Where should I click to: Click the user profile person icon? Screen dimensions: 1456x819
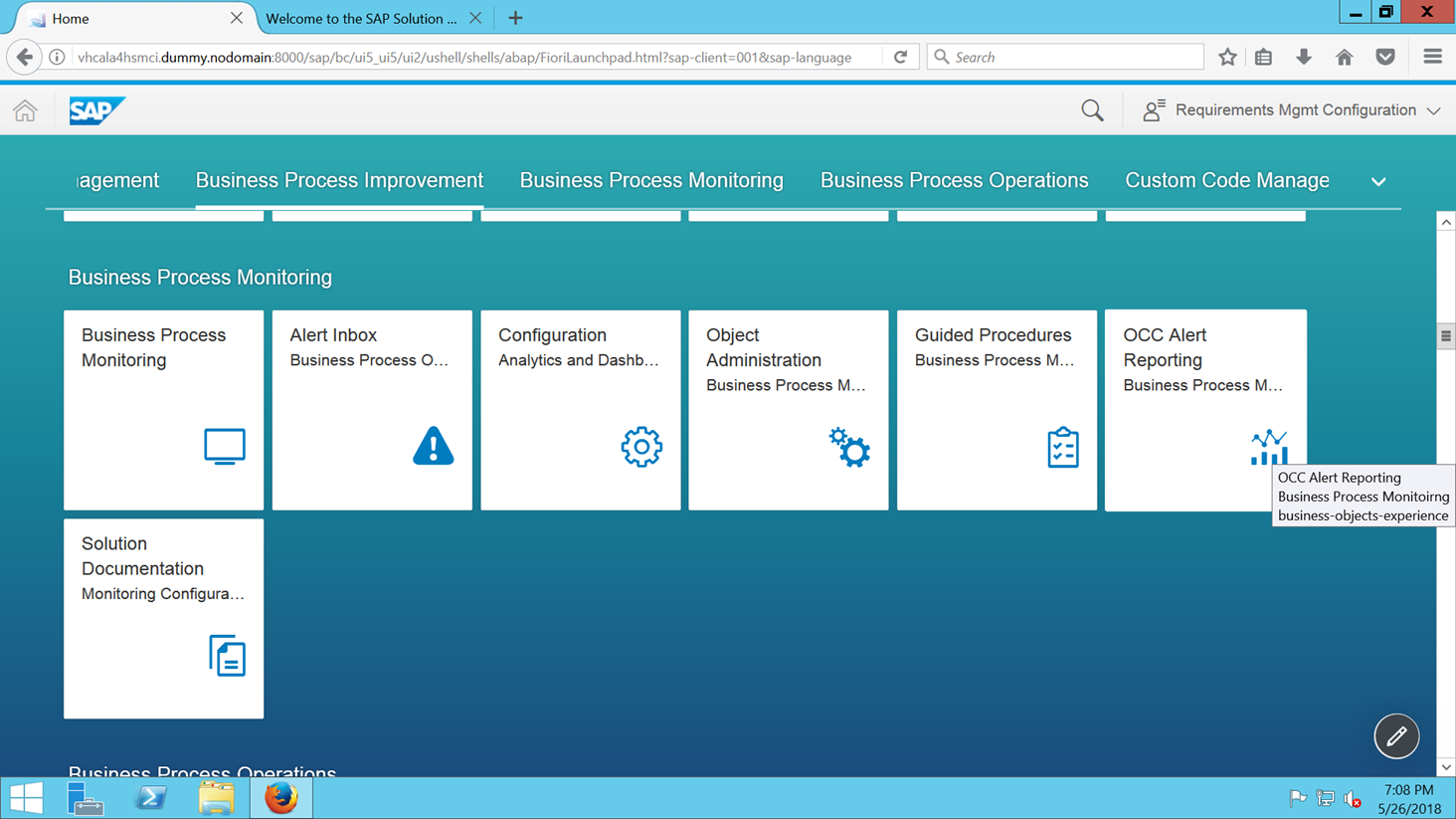pyautogui.click(x=1153, y=110)
